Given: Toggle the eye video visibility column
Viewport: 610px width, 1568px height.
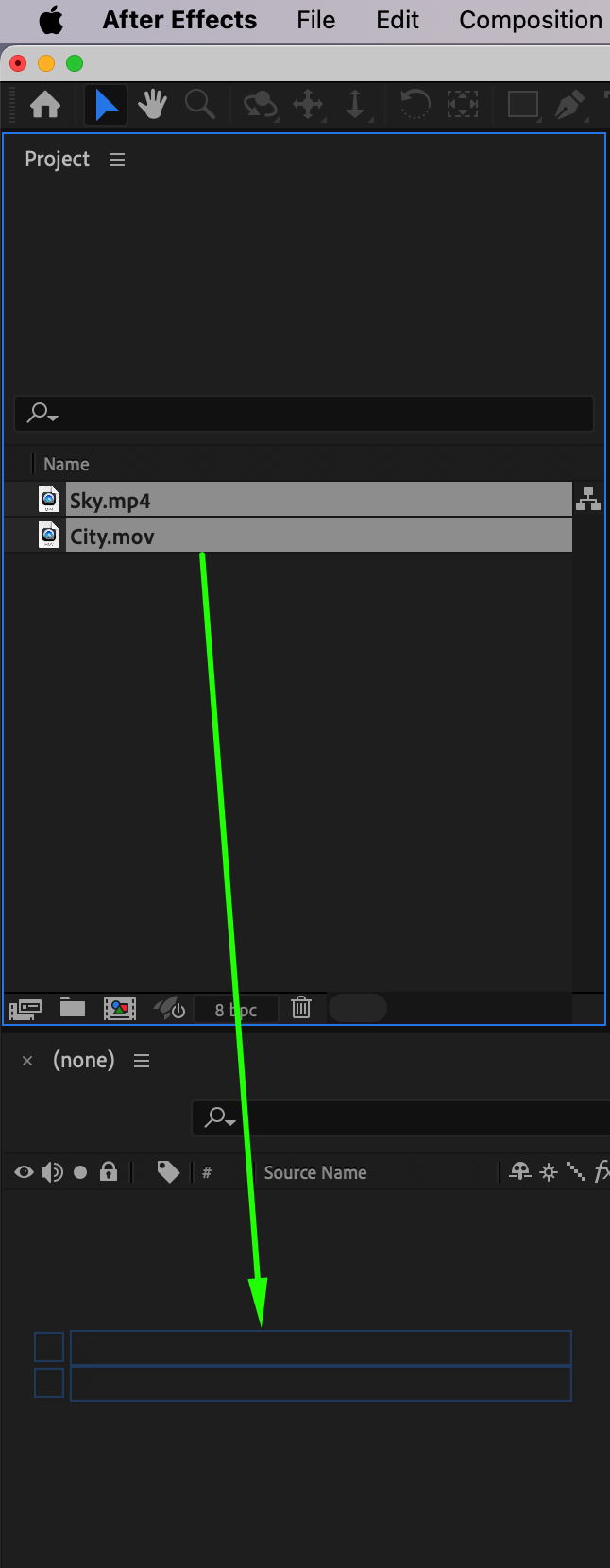Looking at the screenshot, I should coord(24,1172).
